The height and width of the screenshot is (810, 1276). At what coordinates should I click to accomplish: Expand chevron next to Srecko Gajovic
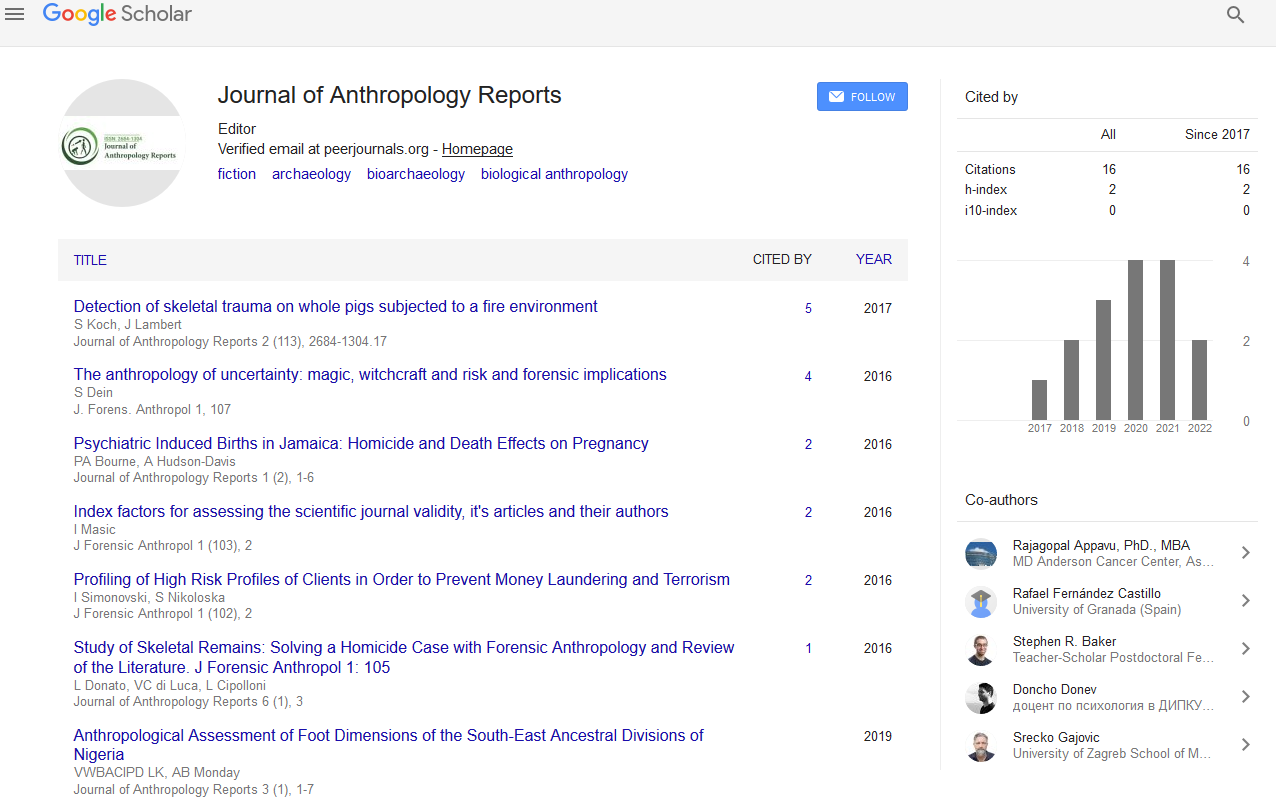coord(1245,745)
